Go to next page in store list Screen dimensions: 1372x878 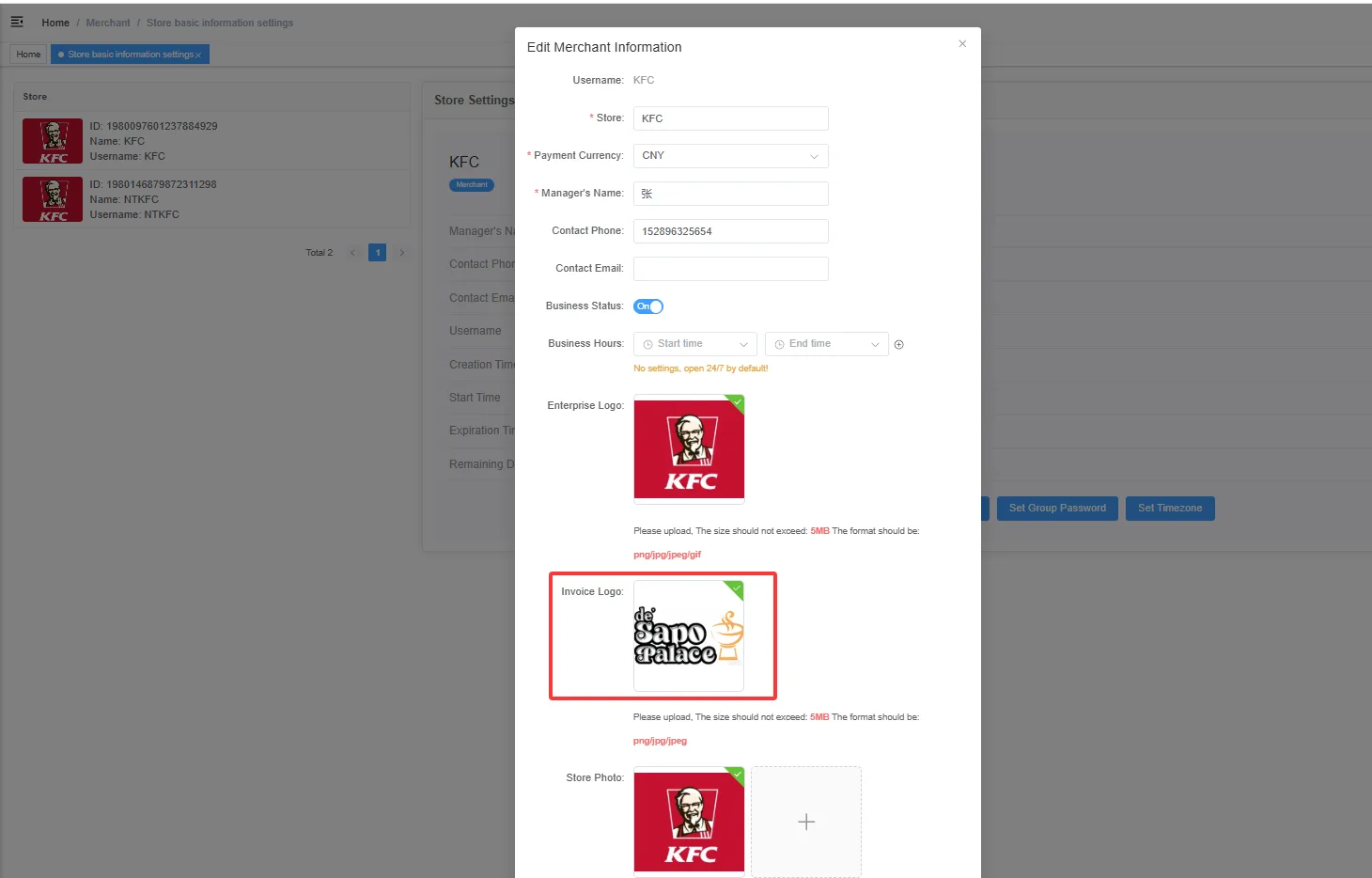tap(402, 253)
